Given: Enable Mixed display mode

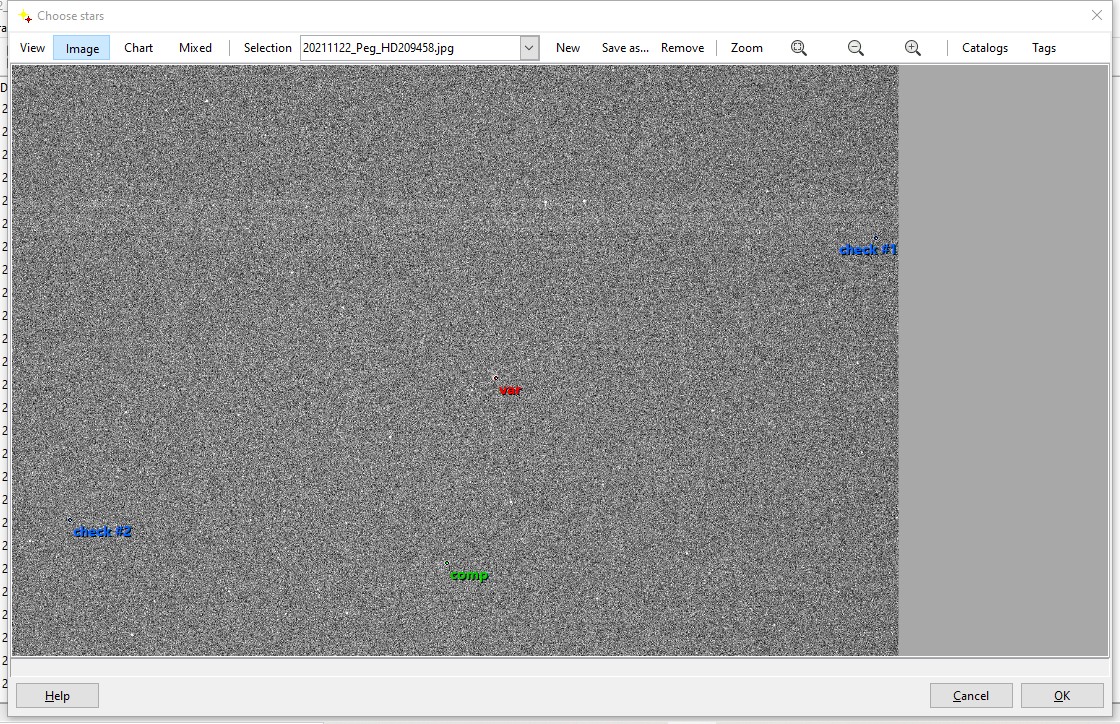Looking at the screenshot, I should [195, 48].
